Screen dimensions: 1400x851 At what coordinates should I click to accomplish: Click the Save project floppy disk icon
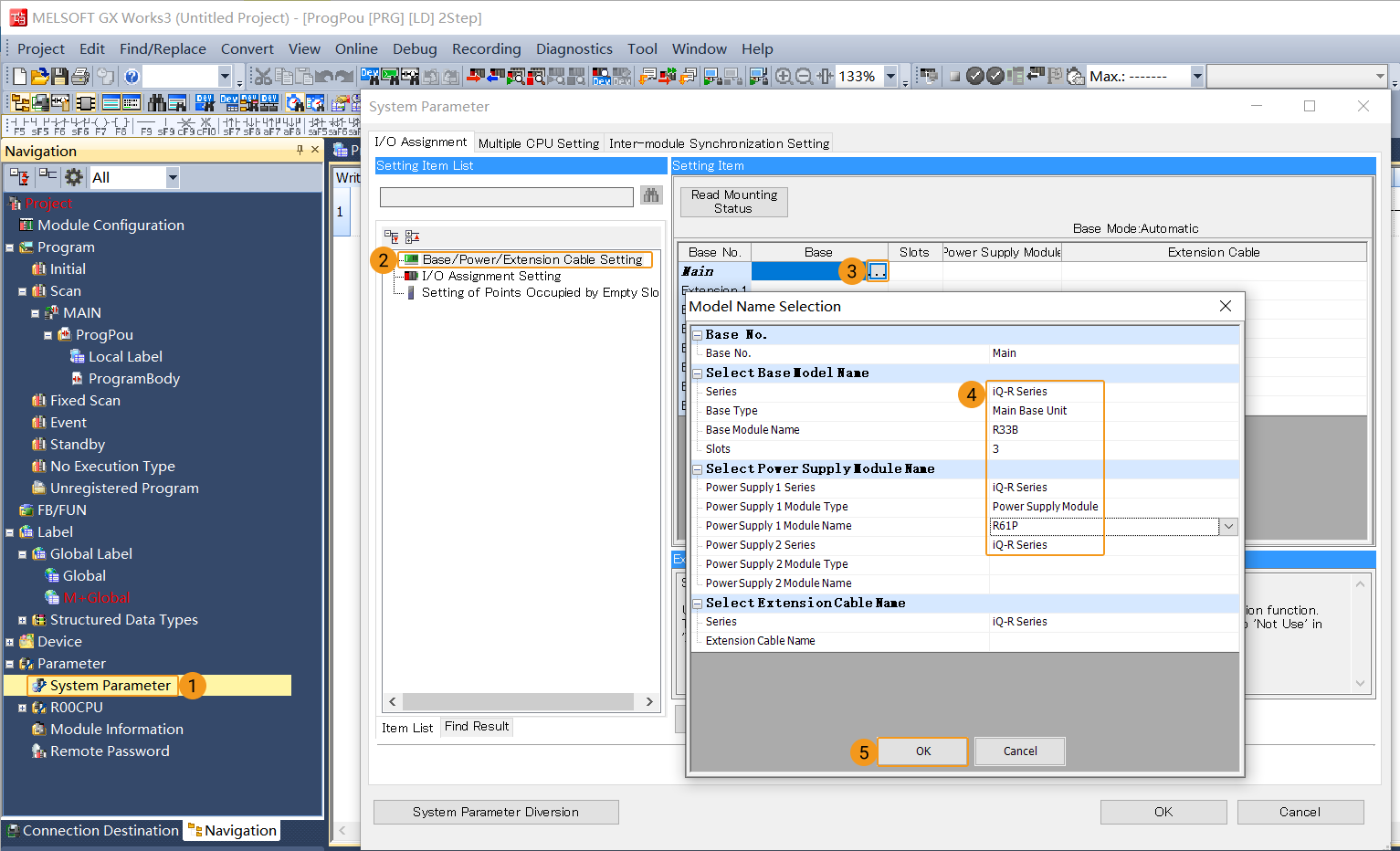tap(59, 77)
